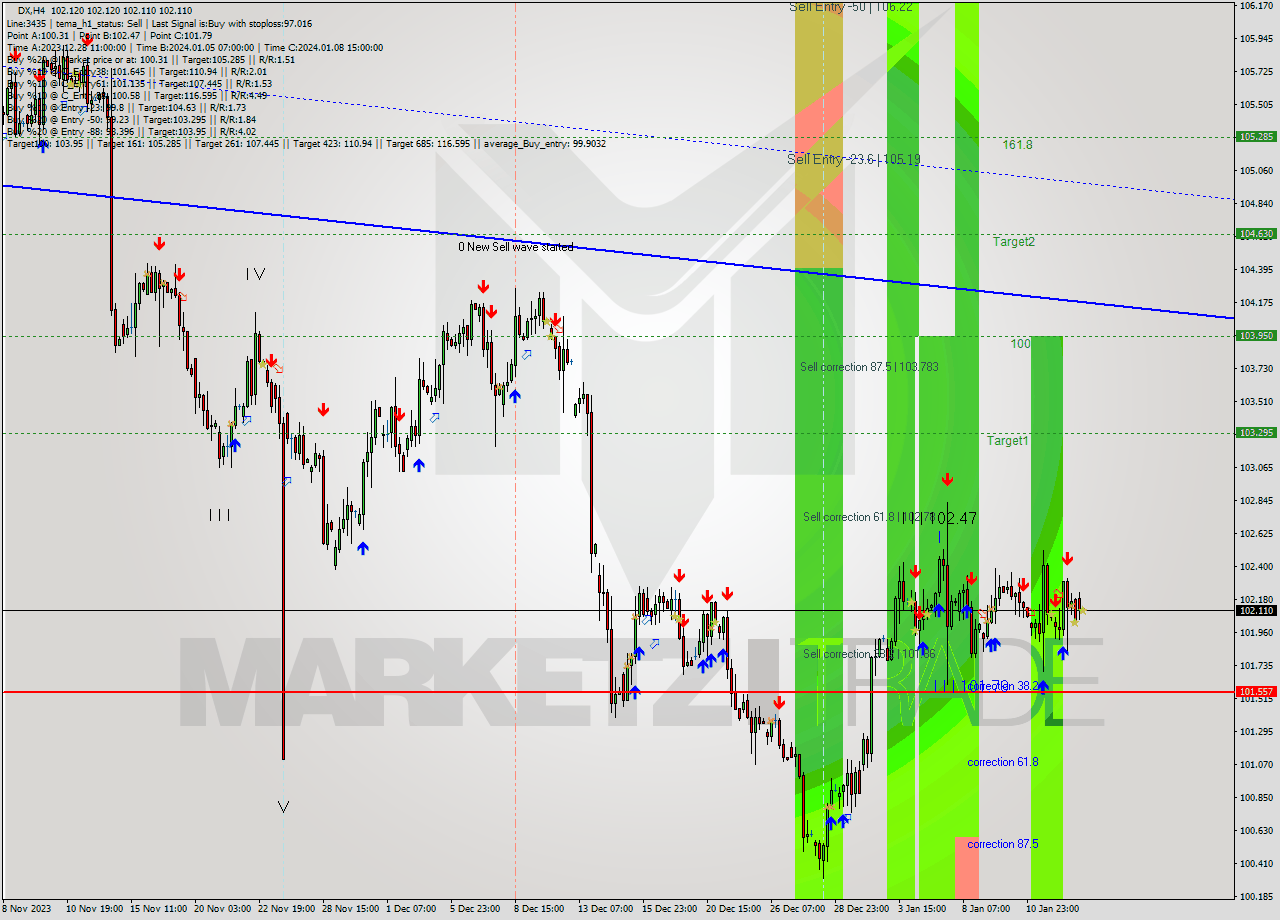The image size is (1280, 920).
Task: Click the '20 Dec 15:00' time label
Action: pos(733,909)
